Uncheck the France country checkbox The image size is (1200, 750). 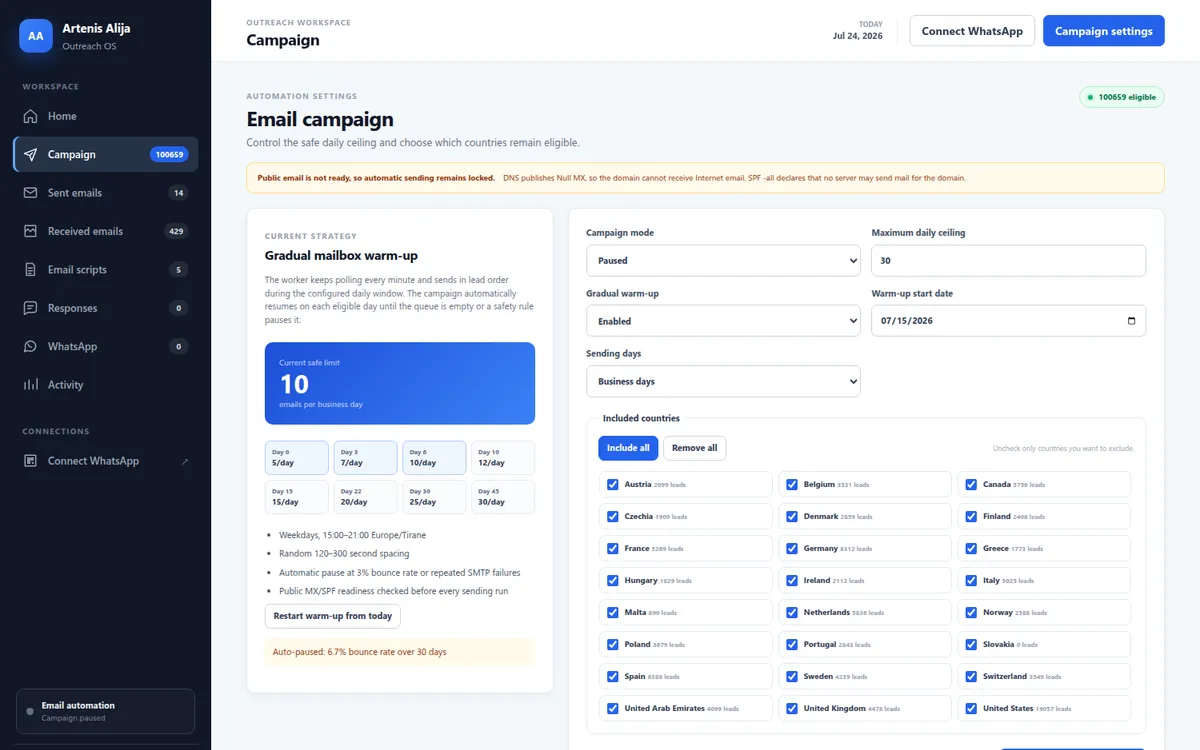[x=613, y=548]
